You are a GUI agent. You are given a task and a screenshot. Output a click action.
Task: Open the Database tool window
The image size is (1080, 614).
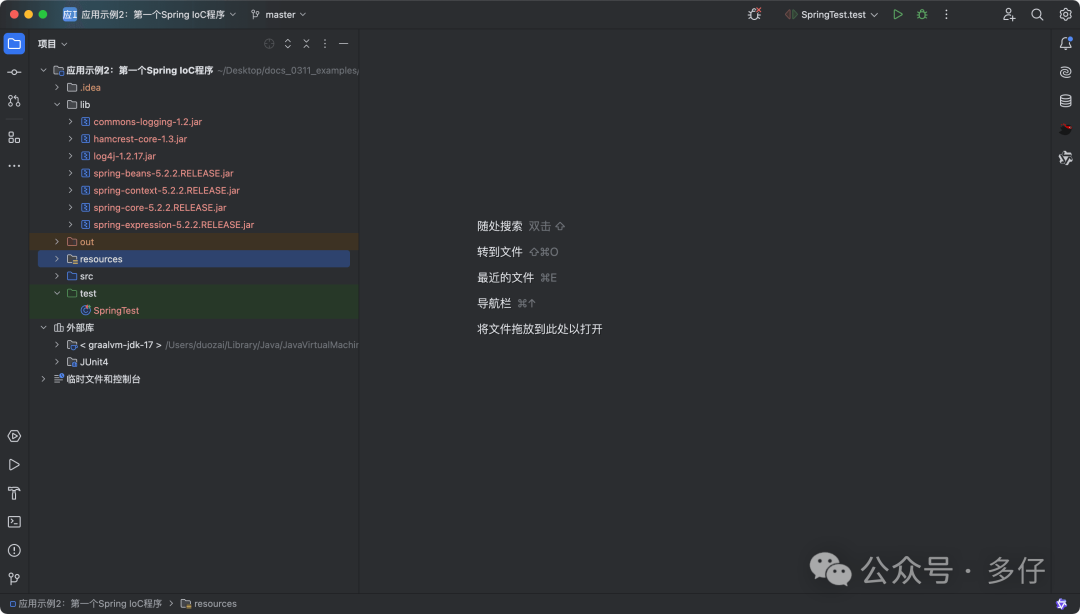click(x=1065, y=101)
